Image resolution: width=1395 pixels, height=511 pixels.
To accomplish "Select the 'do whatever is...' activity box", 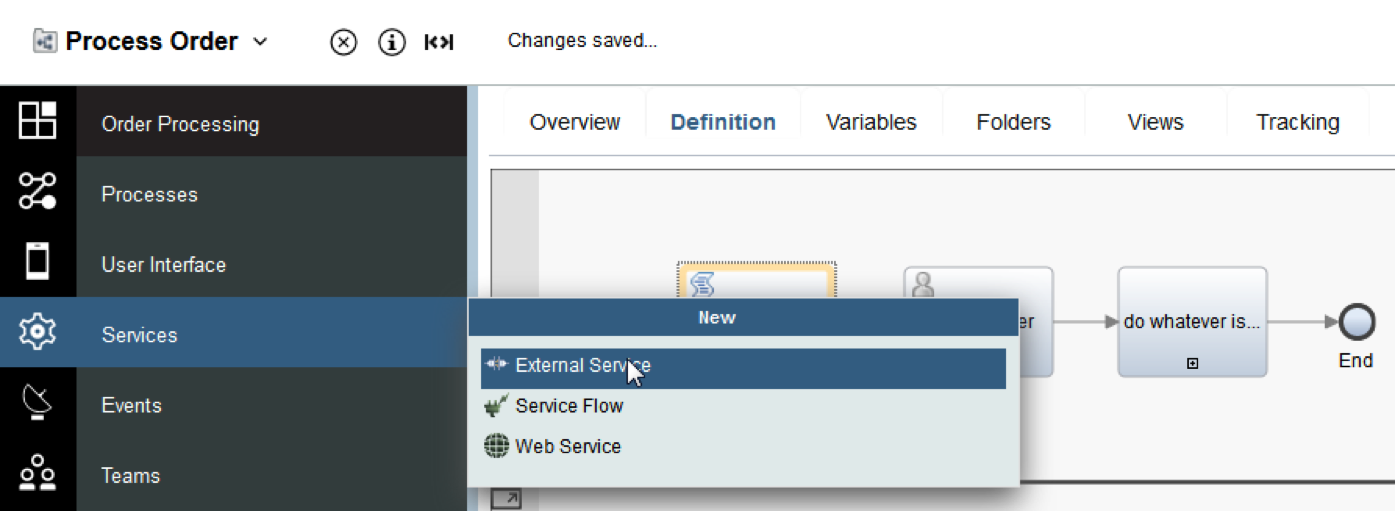I will (x=1192, y=322).
